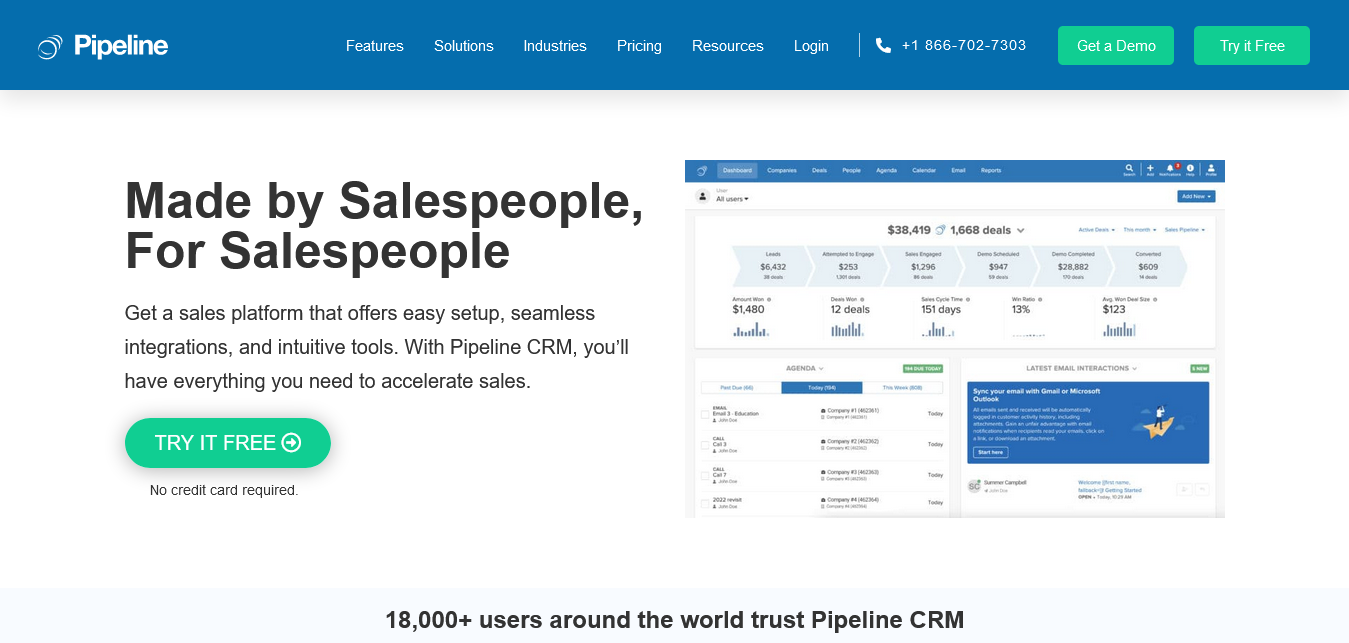Check the 2022 revisit agenda checkbox

[x=705, y=502]
